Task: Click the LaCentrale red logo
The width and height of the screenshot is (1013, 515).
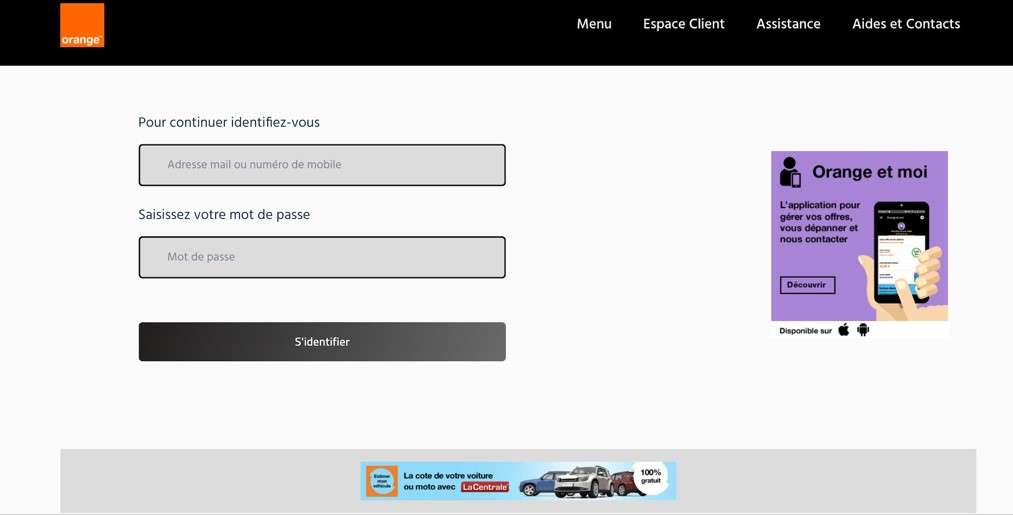Action: (485, 487)
